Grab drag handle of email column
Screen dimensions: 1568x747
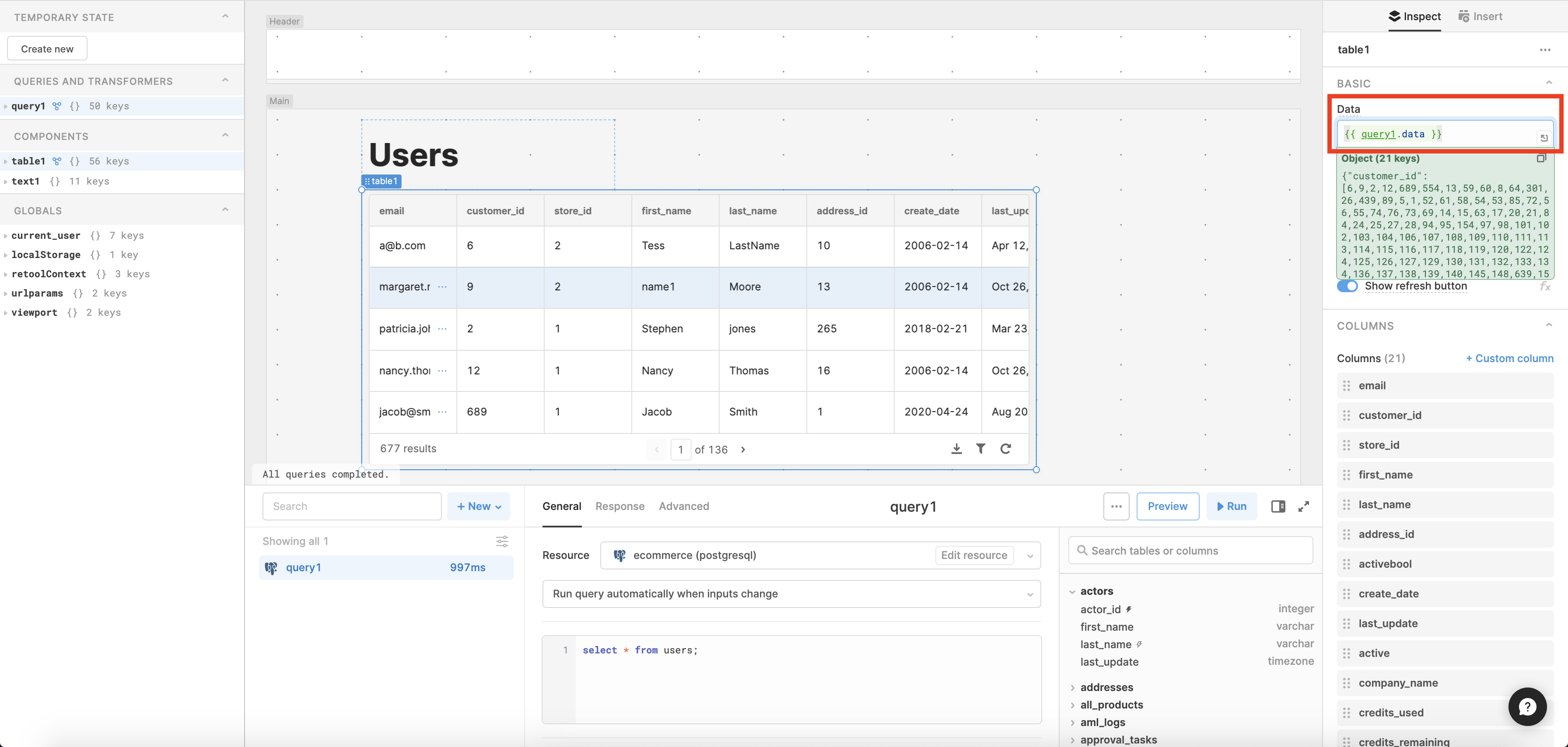[x=1347, y=386]
